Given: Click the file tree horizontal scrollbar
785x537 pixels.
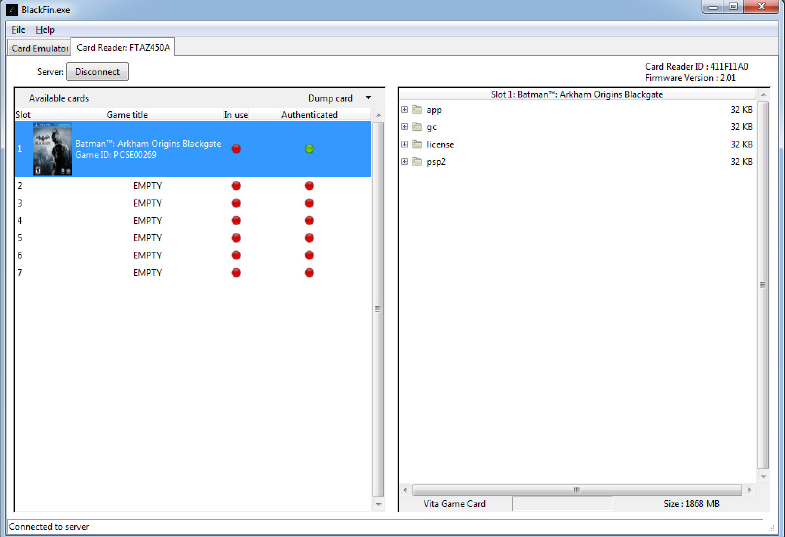Looking at the screenshot, I should pos(577,489).
